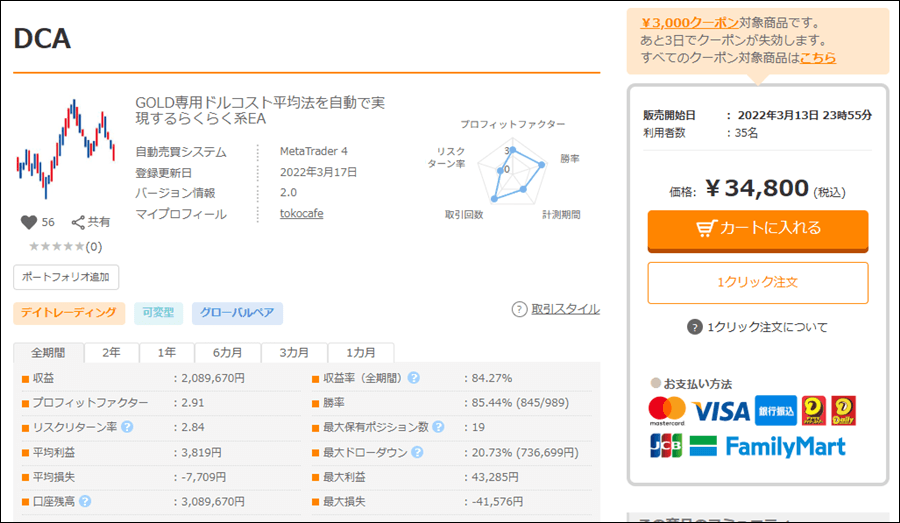Click the ポートフォリオ追加 button
Image resolution: width=900 pixels, height=523 pixels.
[x=66, y=277]
